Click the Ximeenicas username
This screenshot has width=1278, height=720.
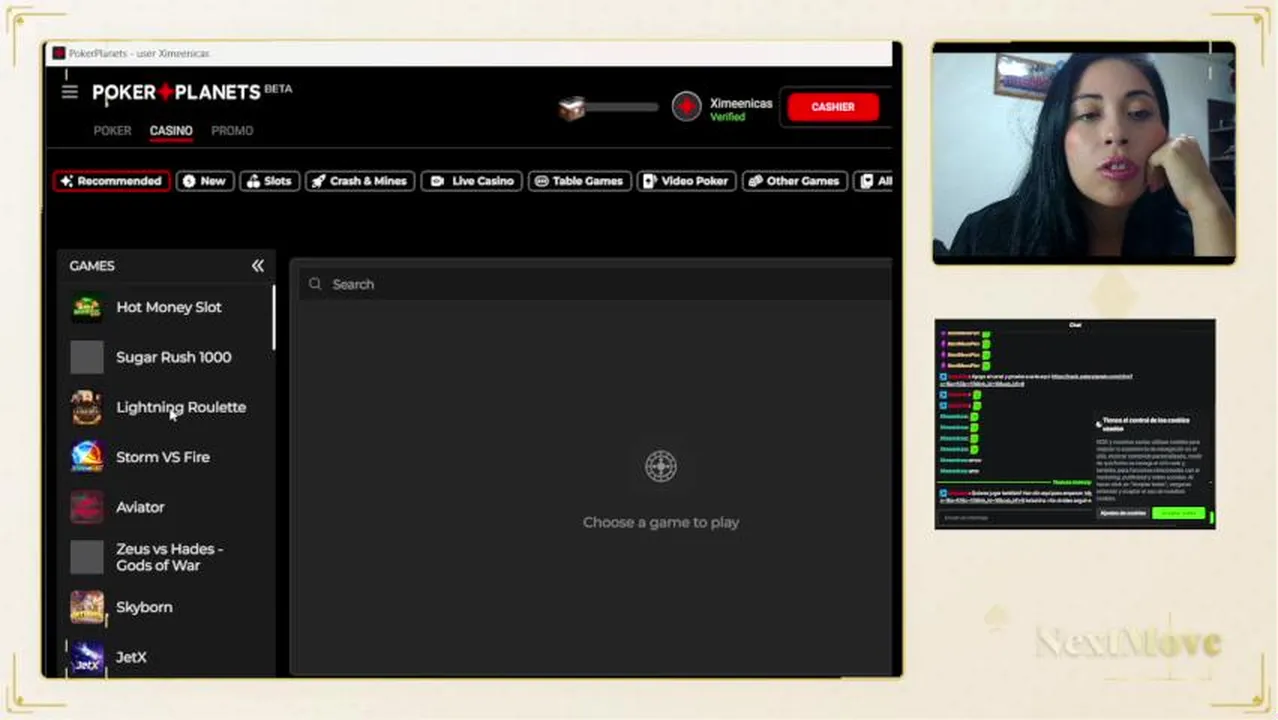coord(741,103)
